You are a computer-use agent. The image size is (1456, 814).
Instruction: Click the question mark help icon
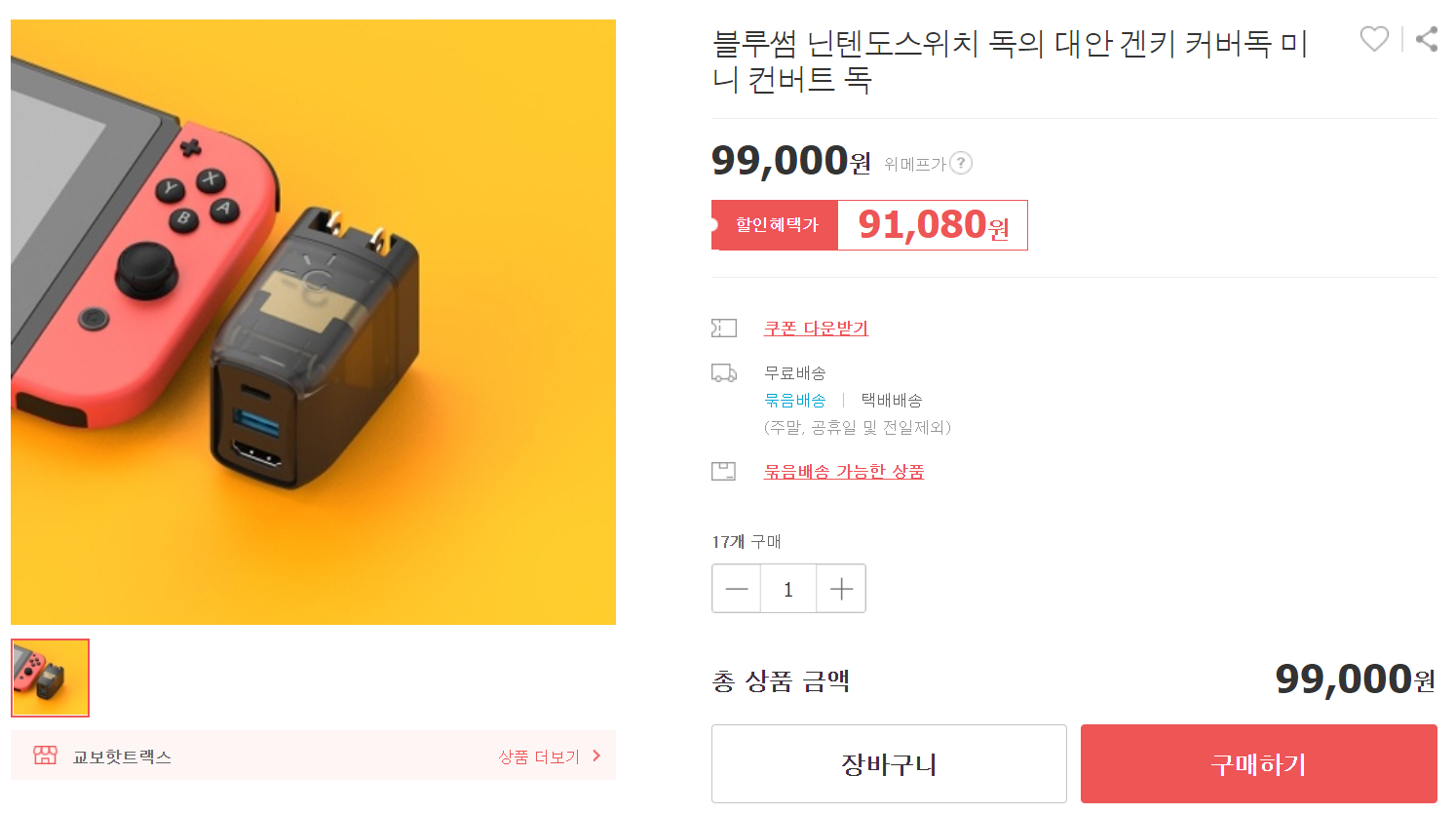click(961, 163)
